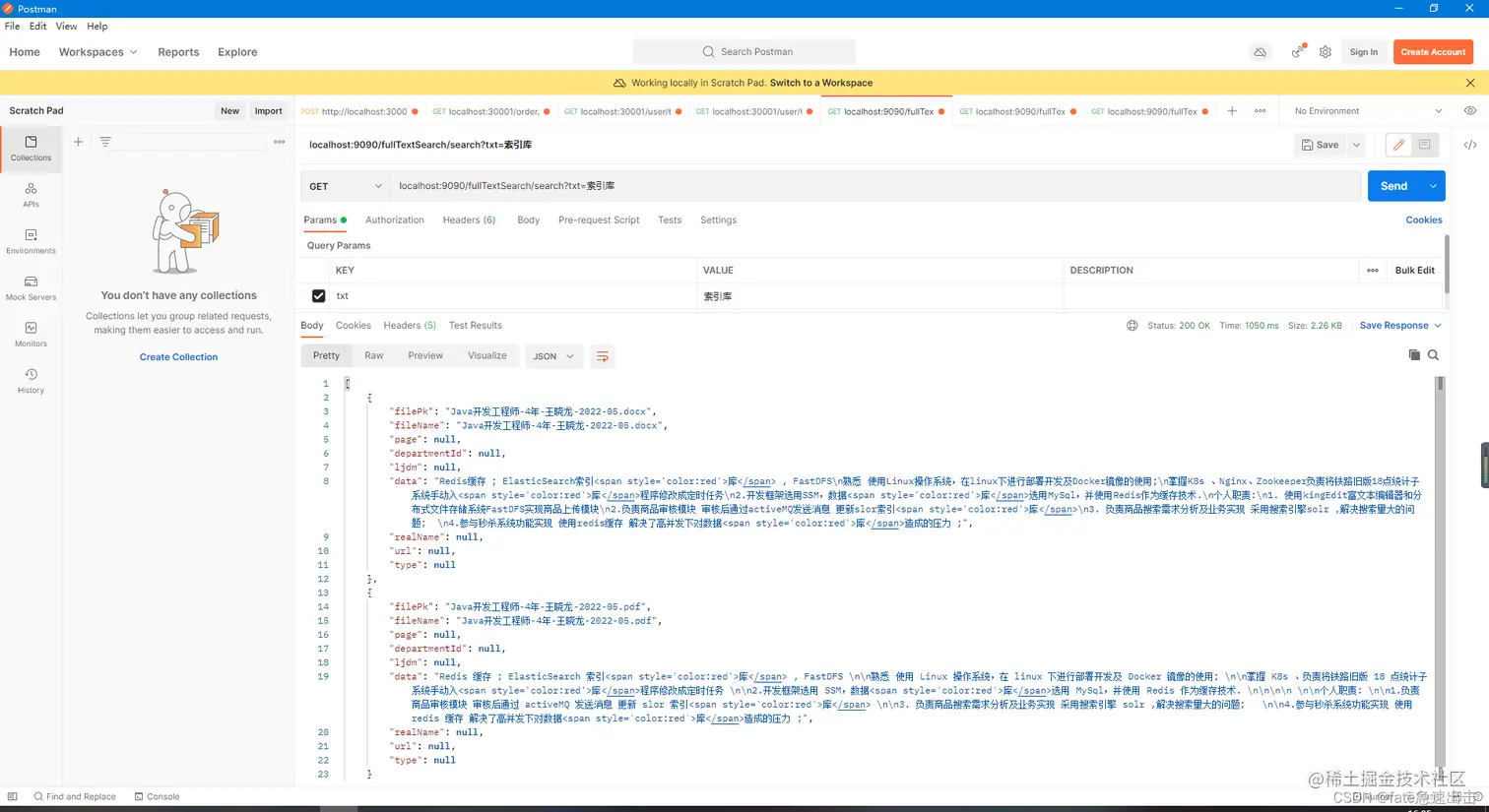Open Find and Replace in status bar
1489x812 pixels.
coord(75,797)
